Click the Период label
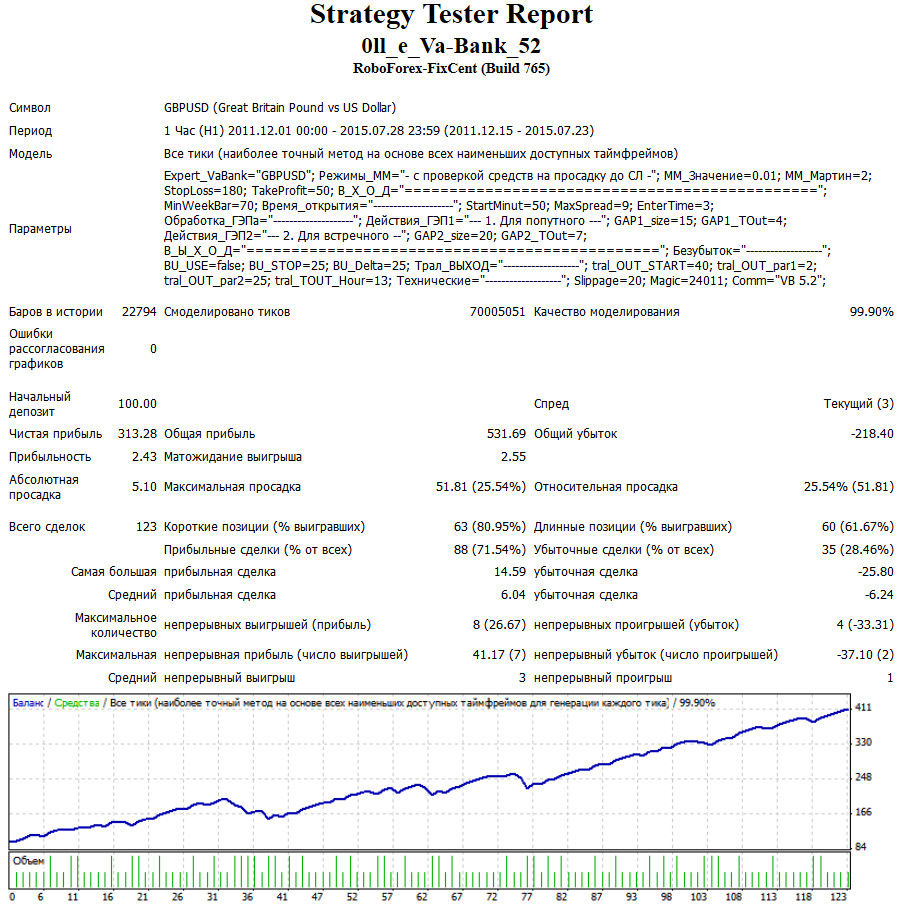 point(30,131)
